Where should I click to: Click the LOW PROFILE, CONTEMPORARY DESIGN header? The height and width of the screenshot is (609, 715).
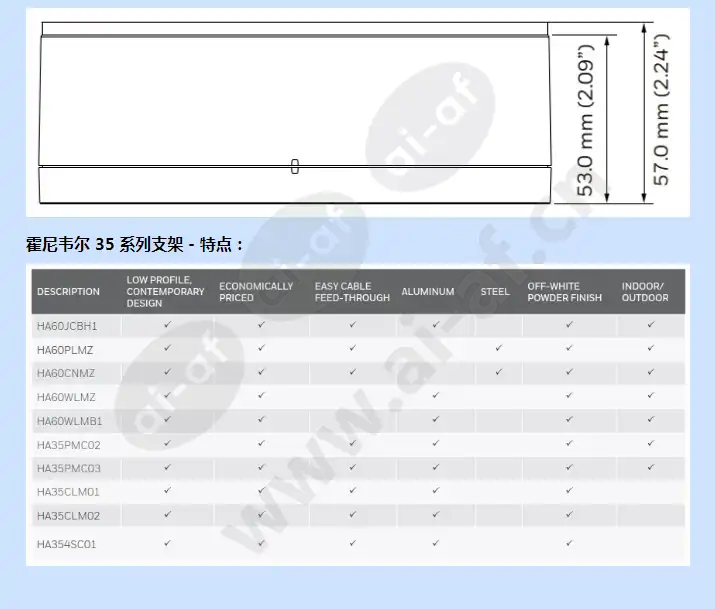coord(165,292)
